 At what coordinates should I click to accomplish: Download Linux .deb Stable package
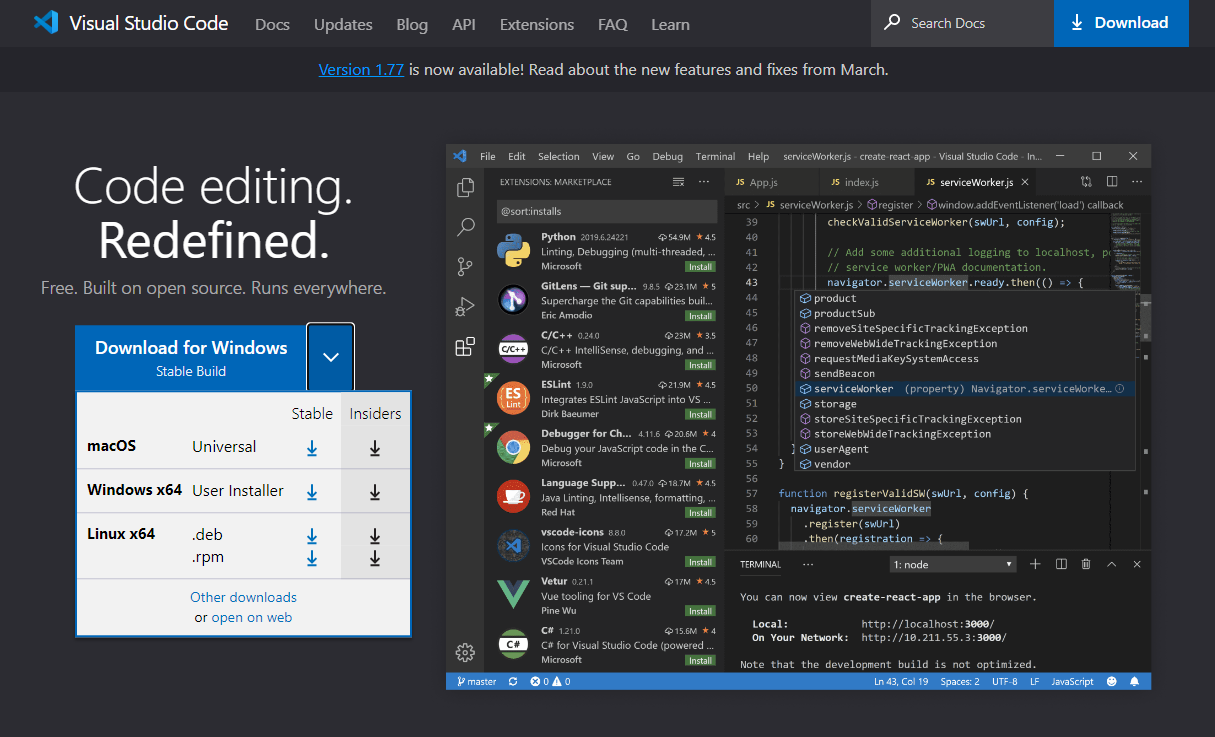312,536
